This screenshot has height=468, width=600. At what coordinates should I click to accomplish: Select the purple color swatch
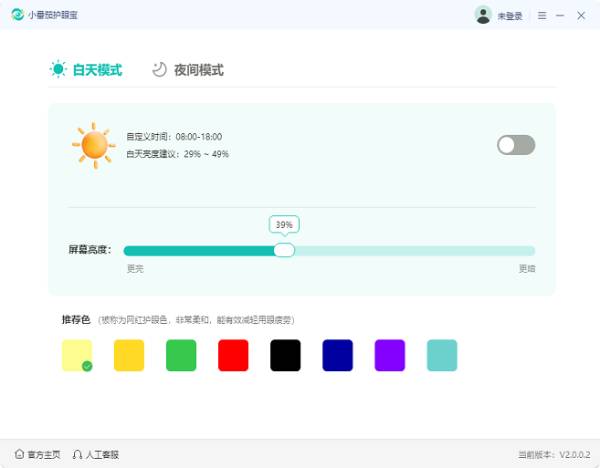(389, 355)
